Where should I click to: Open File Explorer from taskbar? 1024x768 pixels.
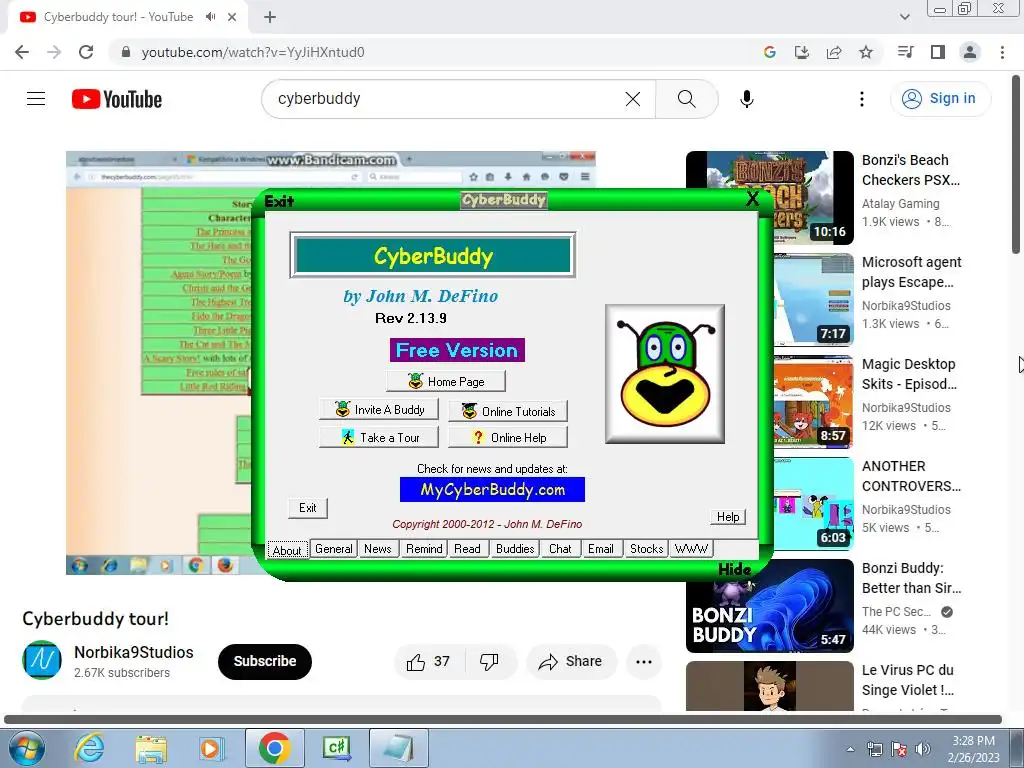[x=151, y=748]
